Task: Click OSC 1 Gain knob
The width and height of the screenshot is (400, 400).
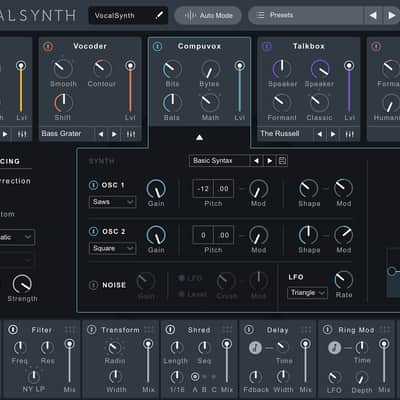Action: [x=156, y=189]
